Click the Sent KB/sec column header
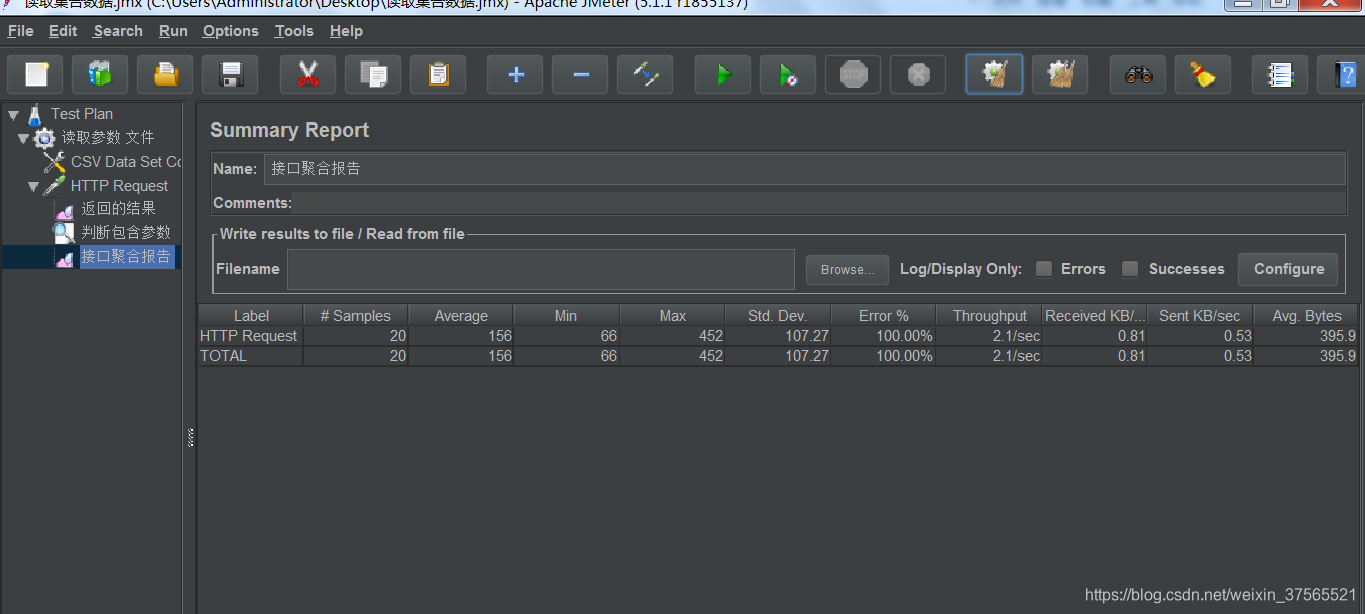This screenshot has width=1365, height=614. pos(1199,315)
